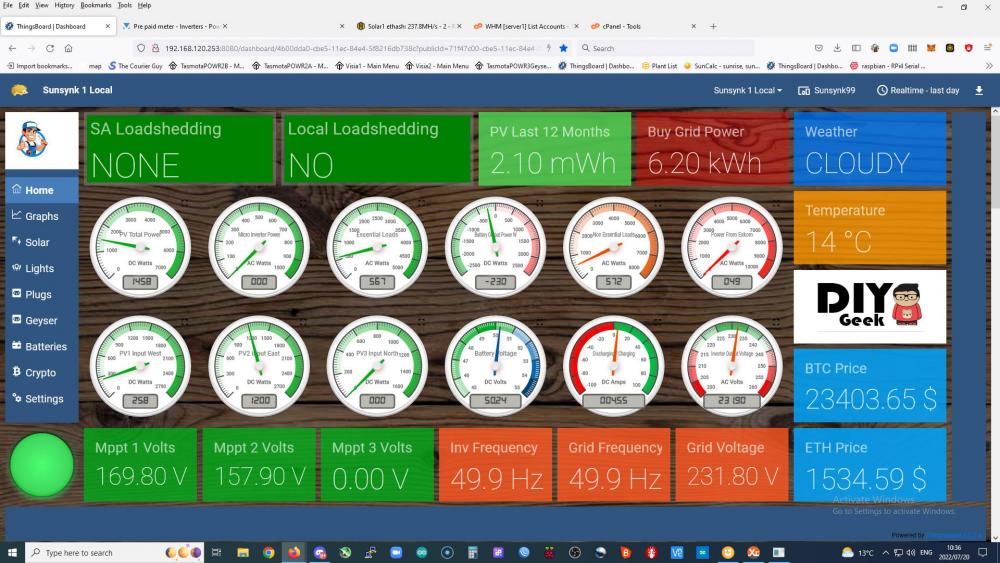Click the PV1 Input West gauge
Image resolution: width=1000 pixels, height=563 pixels.
tap(140, 366)
